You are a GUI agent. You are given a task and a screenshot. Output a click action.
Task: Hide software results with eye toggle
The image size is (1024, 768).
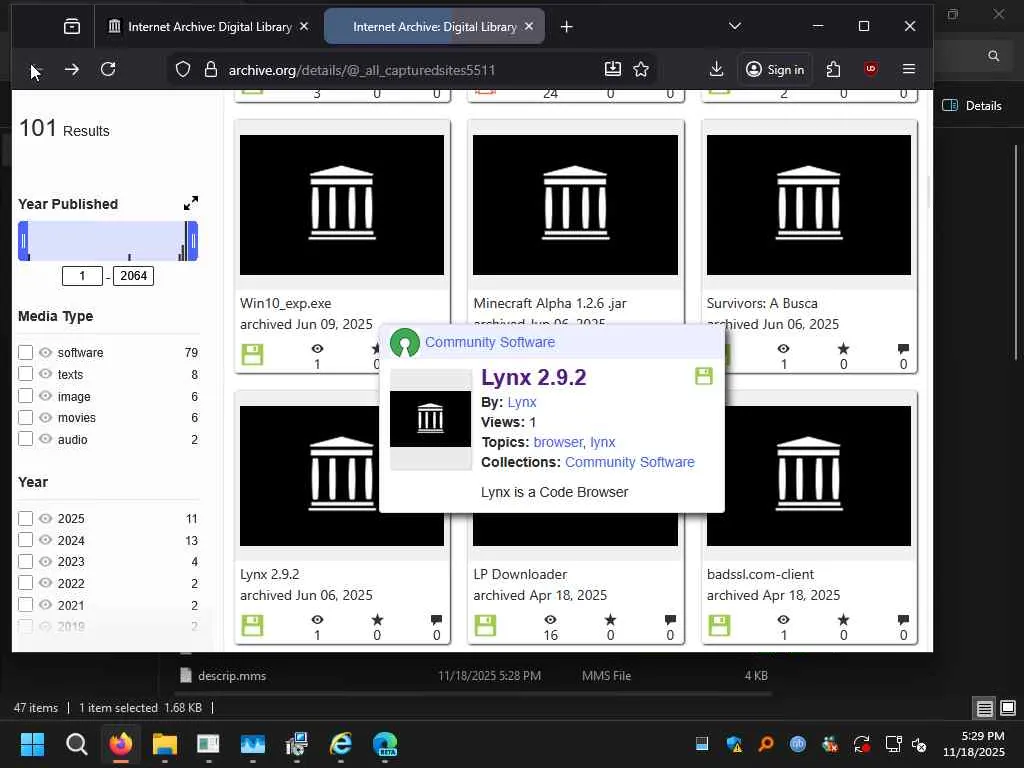(45, 353)
